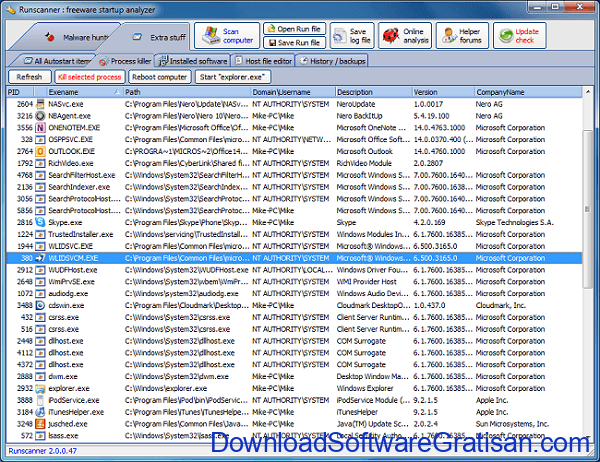The width and height of the screenshot is (600, 462).
Task: Click the WLIDSVCM.EXE row icon
Action: tap(40, 258)
